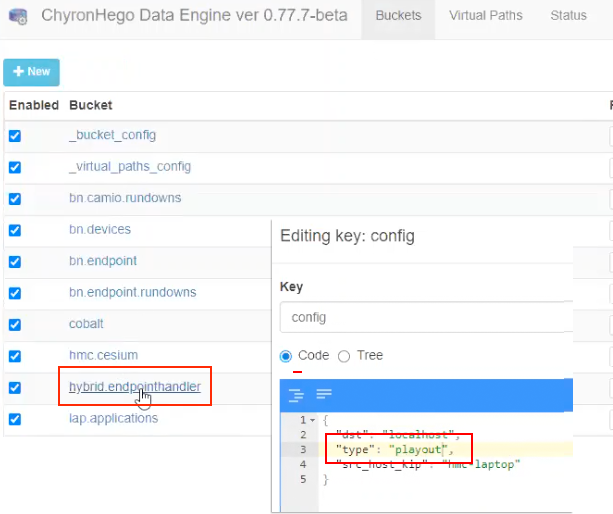Click the "type": "playout" line in editor
The width and height of the screenshot is (613, 514).
[x=395, y=450]
